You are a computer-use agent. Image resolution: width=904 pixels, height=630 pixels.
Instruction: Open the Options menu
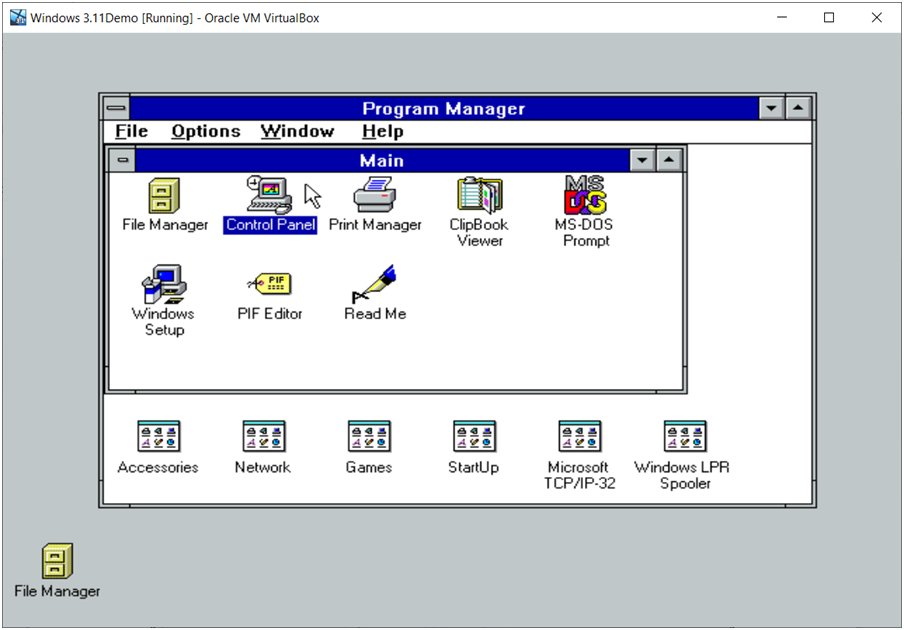(x=206, y=131)
